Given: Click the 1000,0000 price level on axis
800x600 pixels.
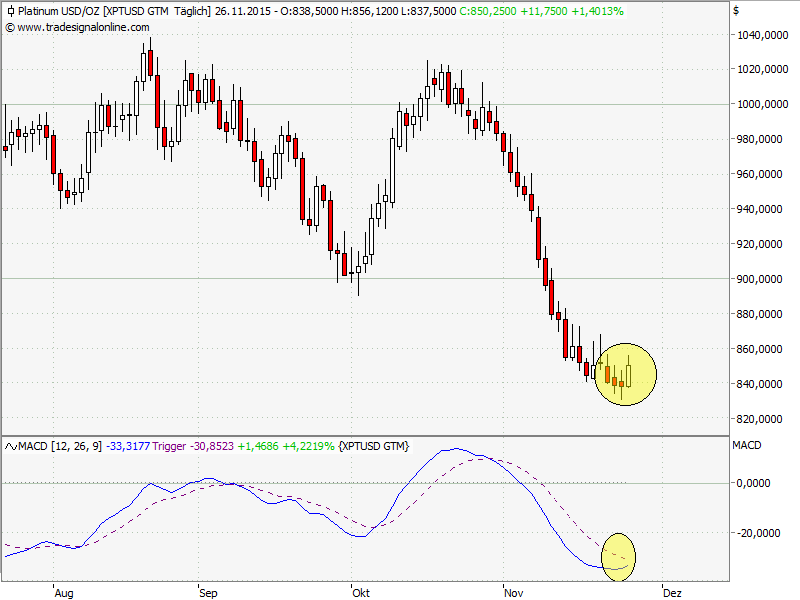Looking at the screenshot, I should click(x=760, y=104).
